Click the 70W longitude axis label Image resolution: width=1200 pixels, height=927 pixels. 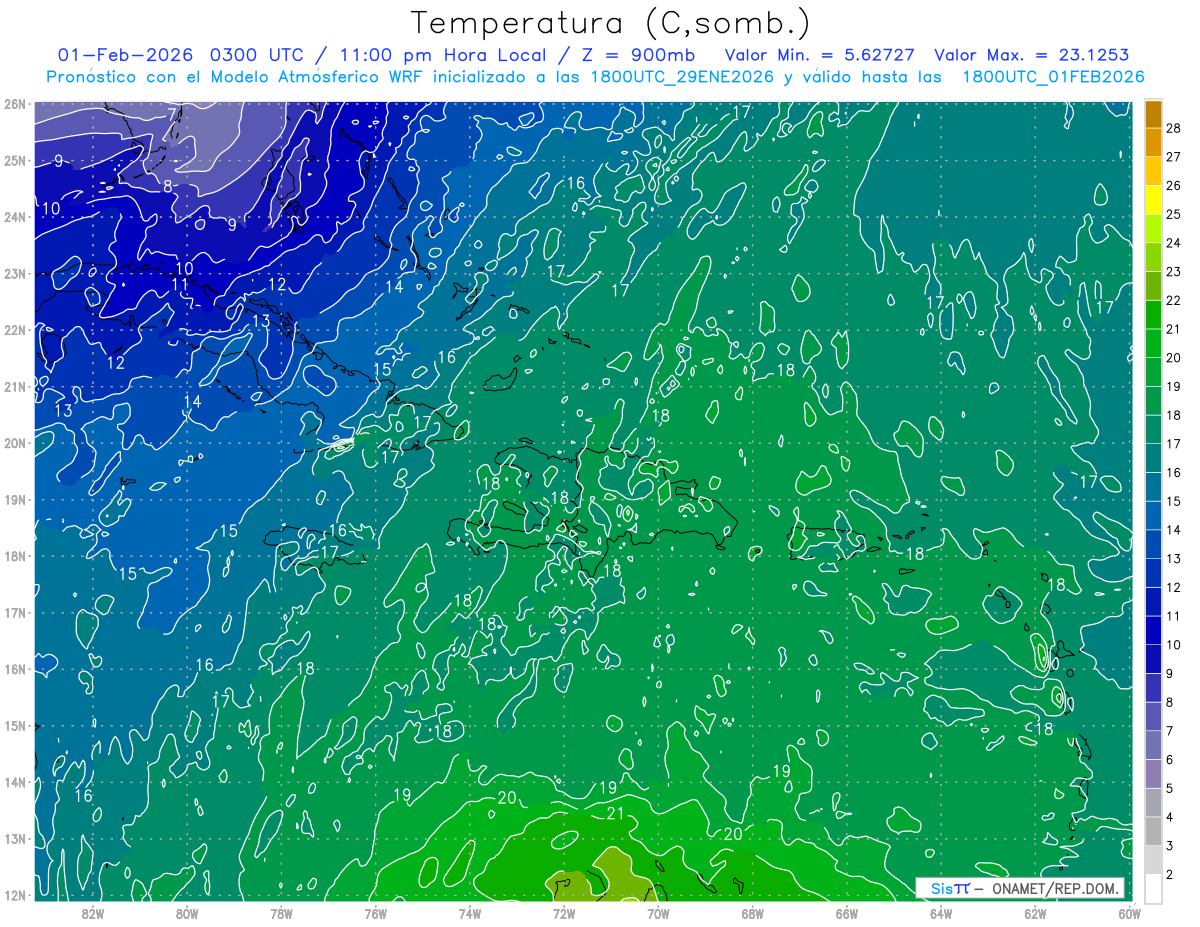click(x=658, y=913)
